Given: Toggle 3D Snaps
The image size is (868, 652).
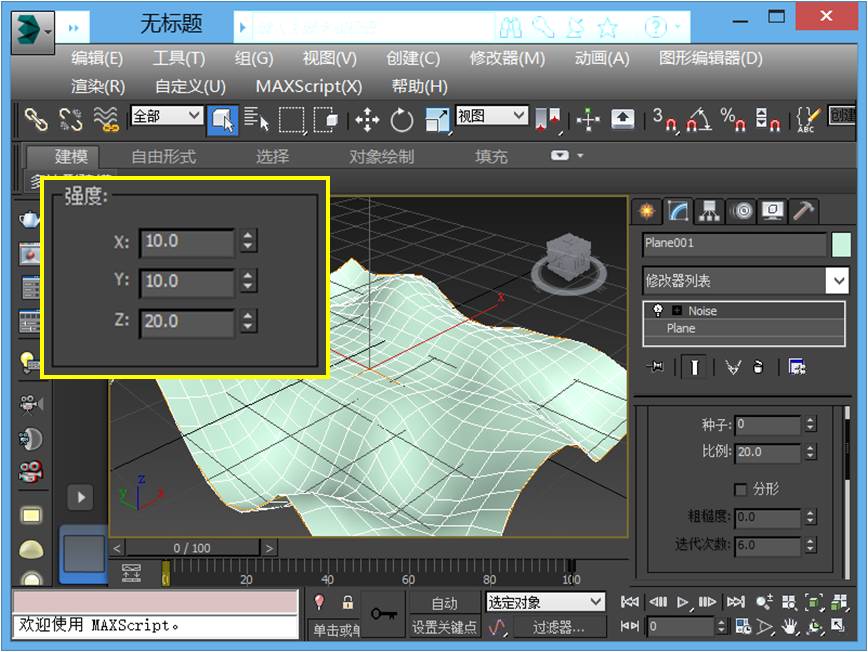Looking at the screenshot, I should (x=665, y=120).
